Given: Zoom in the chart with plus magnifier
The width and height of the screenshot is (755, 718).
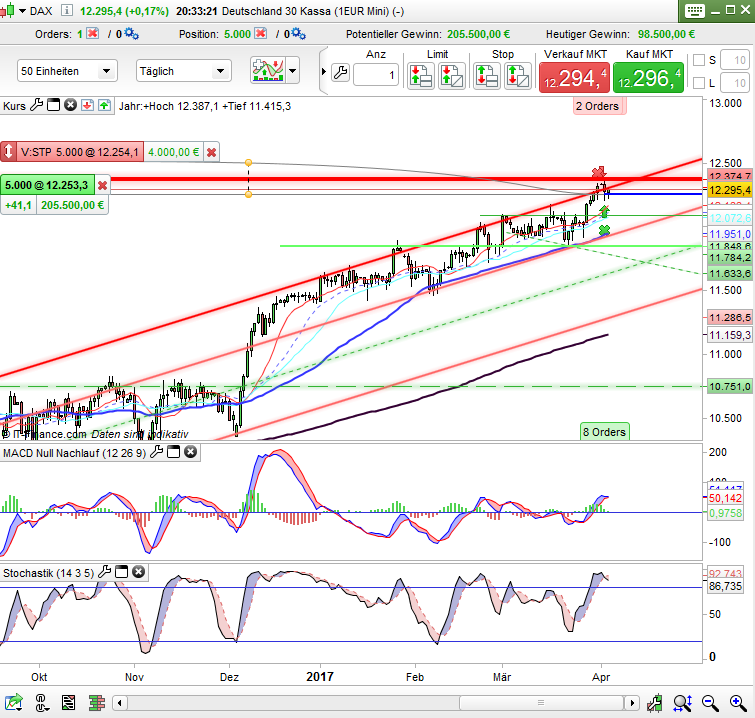Looking at the screenshot, I should (738, 703).
